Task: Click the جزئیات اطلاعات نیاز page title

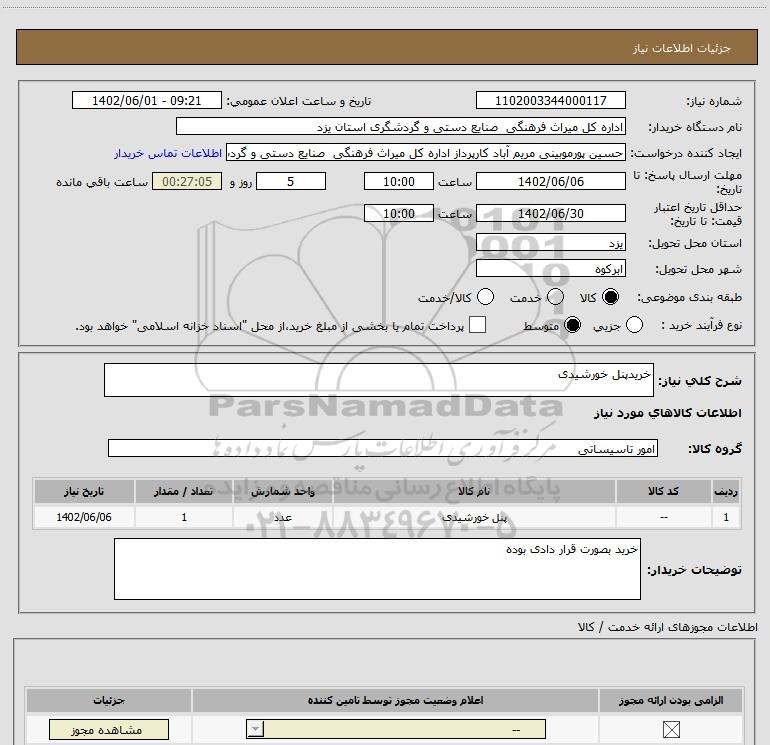Action: click(x=682, y=48)
